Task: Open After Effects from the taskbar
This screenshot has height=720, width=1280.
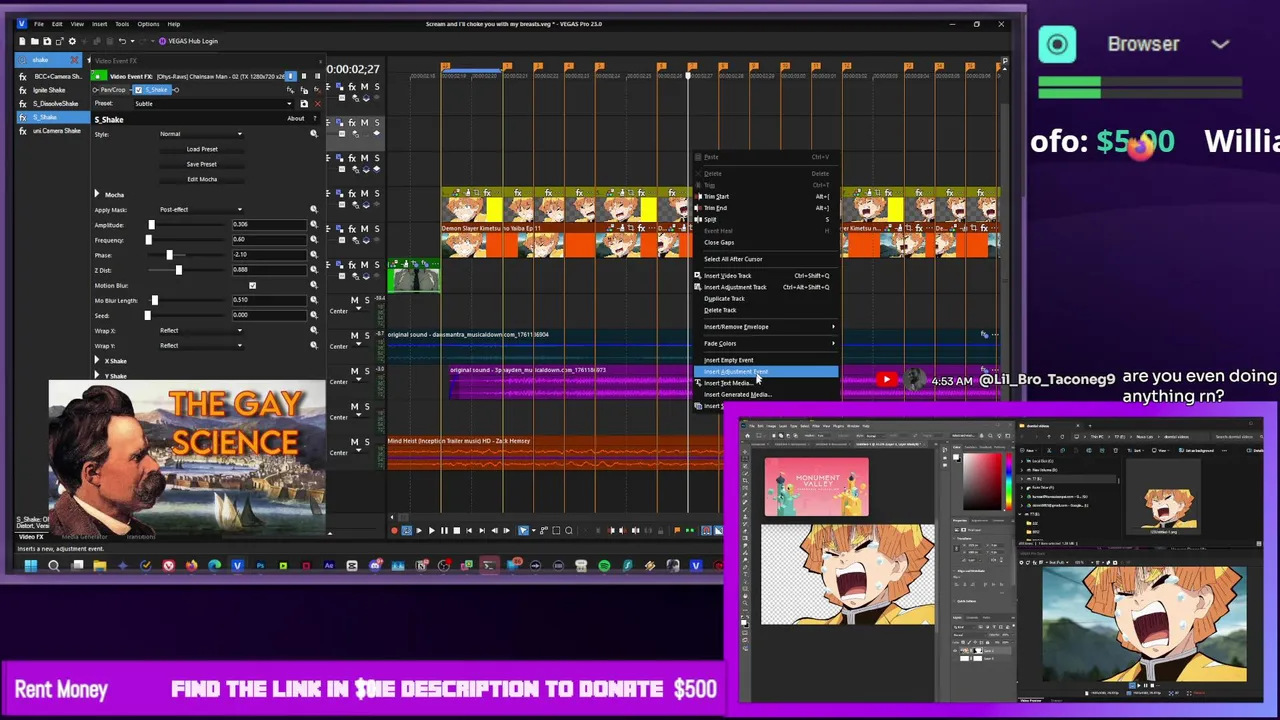Action: [x=329, y=566]
